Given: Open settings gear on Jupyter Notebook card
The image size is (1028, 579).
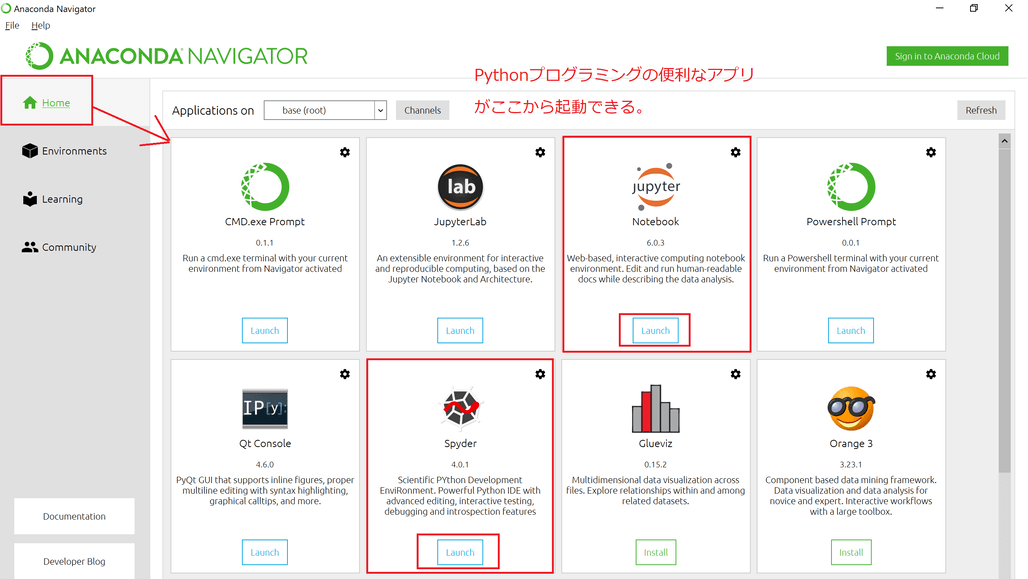Looking at the screenshot, I should [736, 152].
